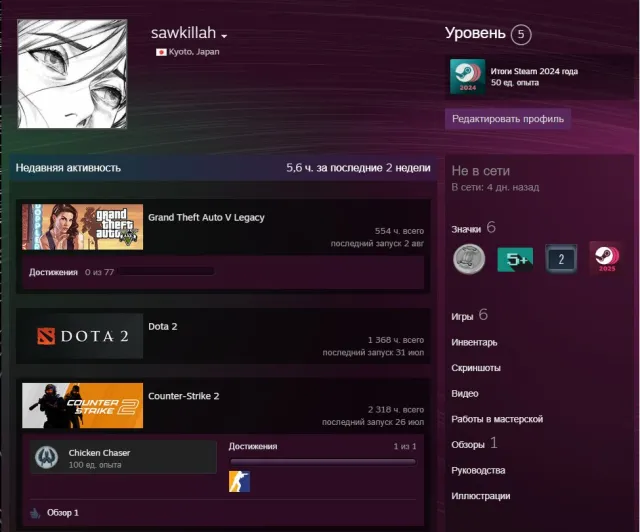Screen dimensions: 640x532
Task: Select "последний запуск 2 авг" text
Action: click(x=377, y=244)
